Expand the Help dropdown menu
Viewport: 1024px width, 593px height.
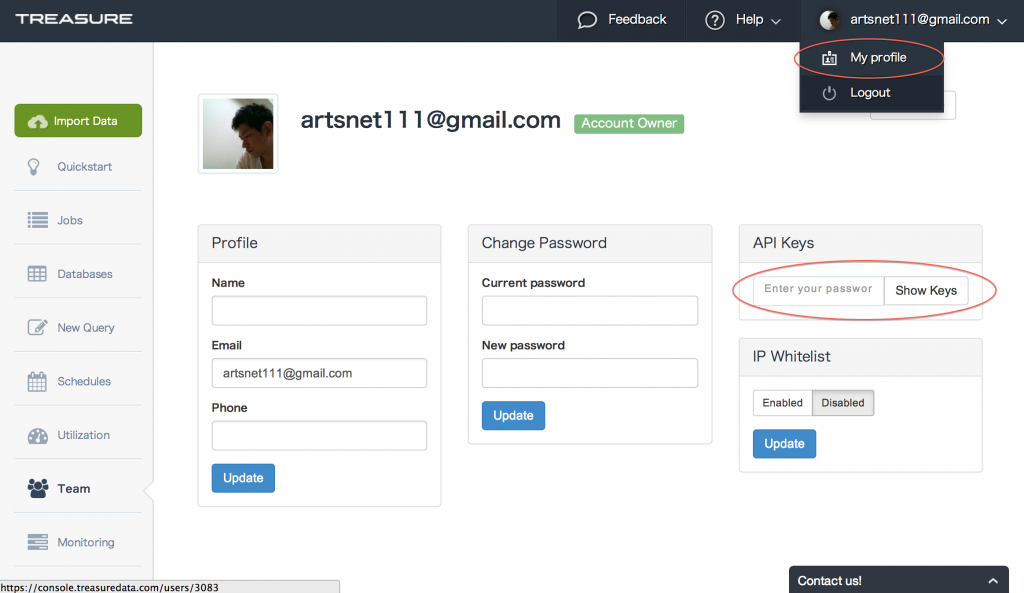(743, 20)
